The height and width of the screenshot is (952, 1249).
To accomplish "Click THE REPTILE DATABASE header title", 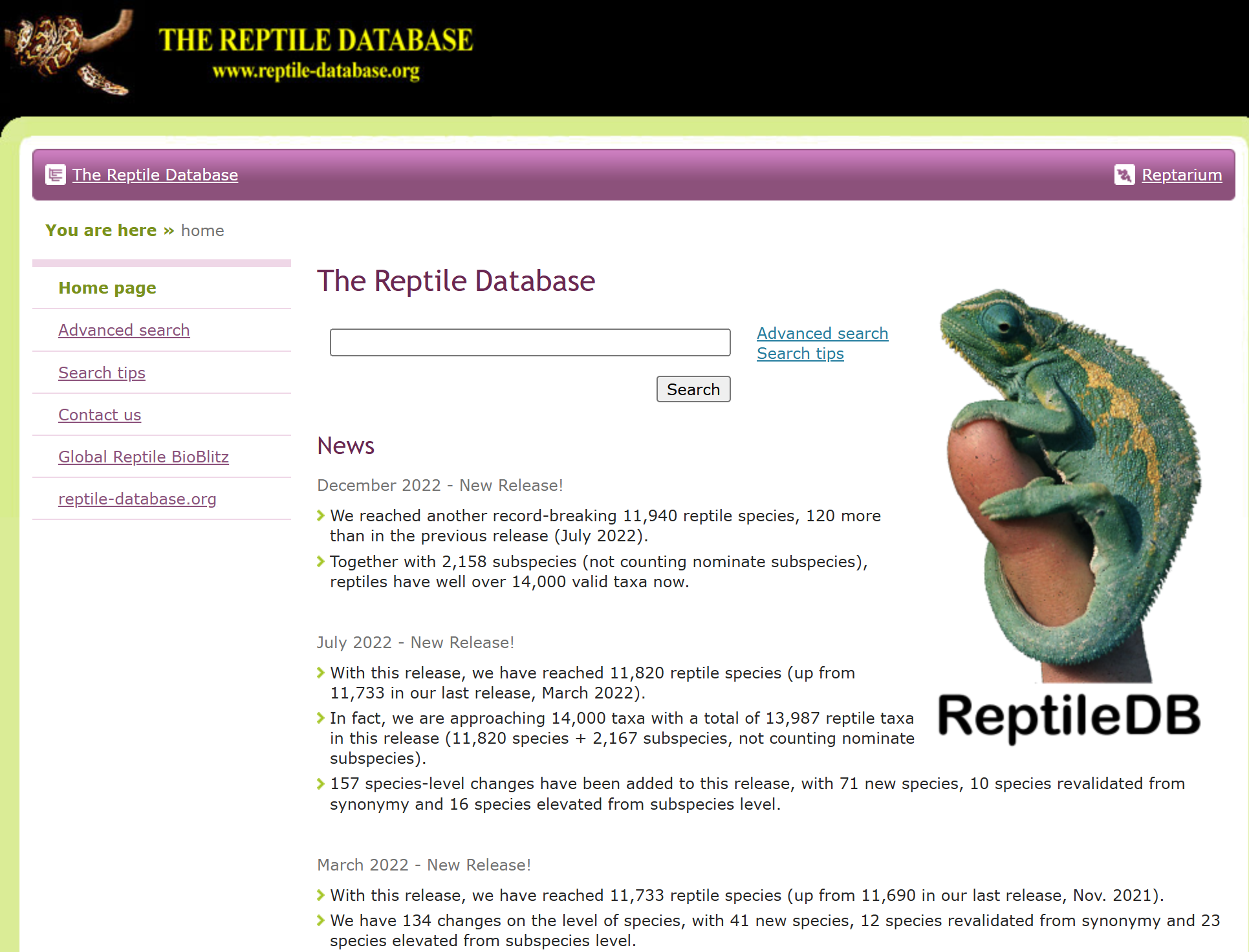I will 316,40.
